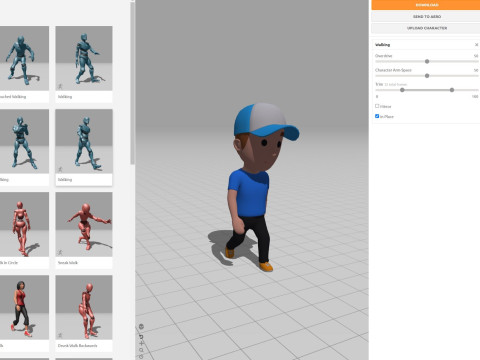Screen dimensions: 480x360
Task: Click the Character Arm-Space value 50
Action: [x=476, y=70]
